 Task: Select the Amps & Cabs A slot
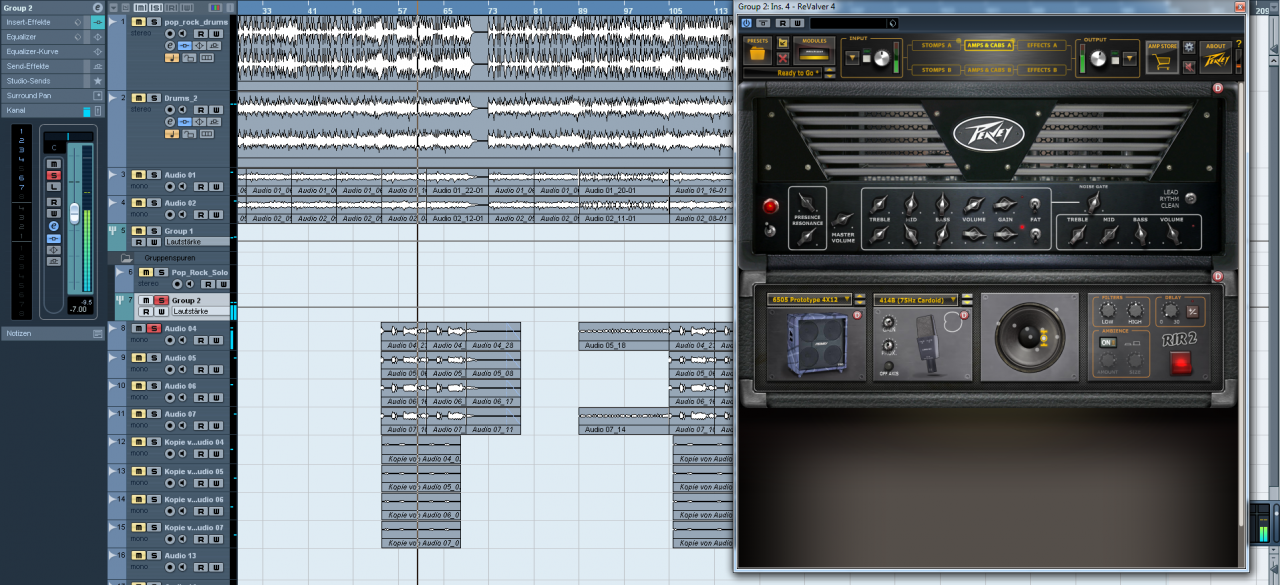(x=989, y=45)
